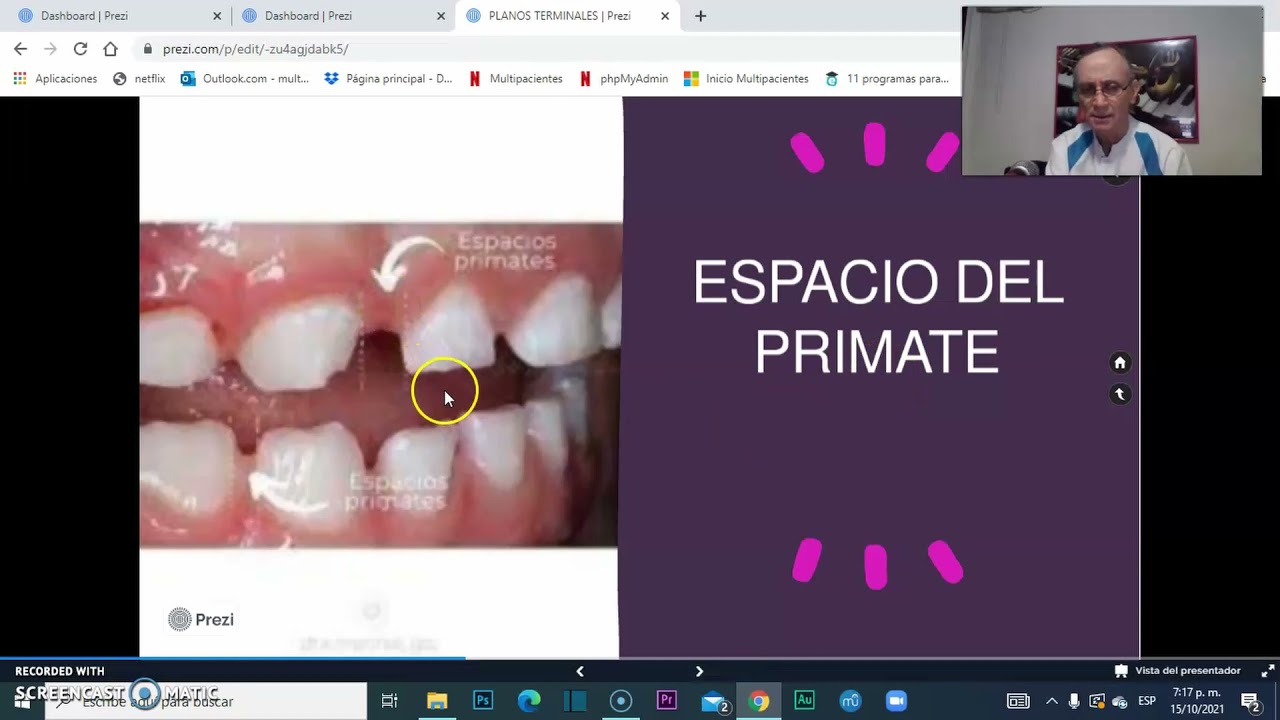This screenshot has width=1280, height=720.
Task: Click the Prezi back step icon
Action: [1120, 394]
